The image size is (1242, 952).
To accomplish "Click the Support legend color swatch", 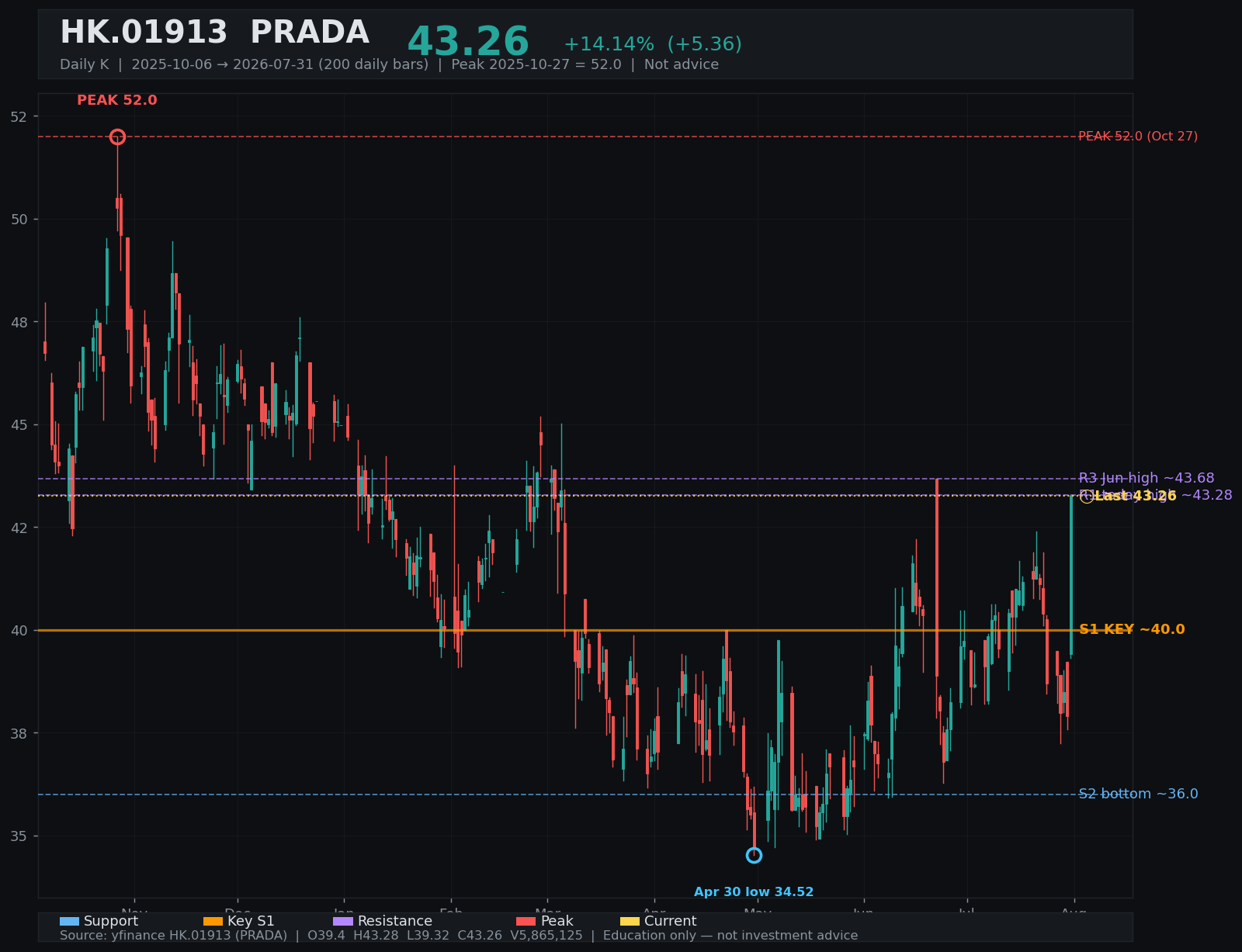I will [x=69, y=922].
